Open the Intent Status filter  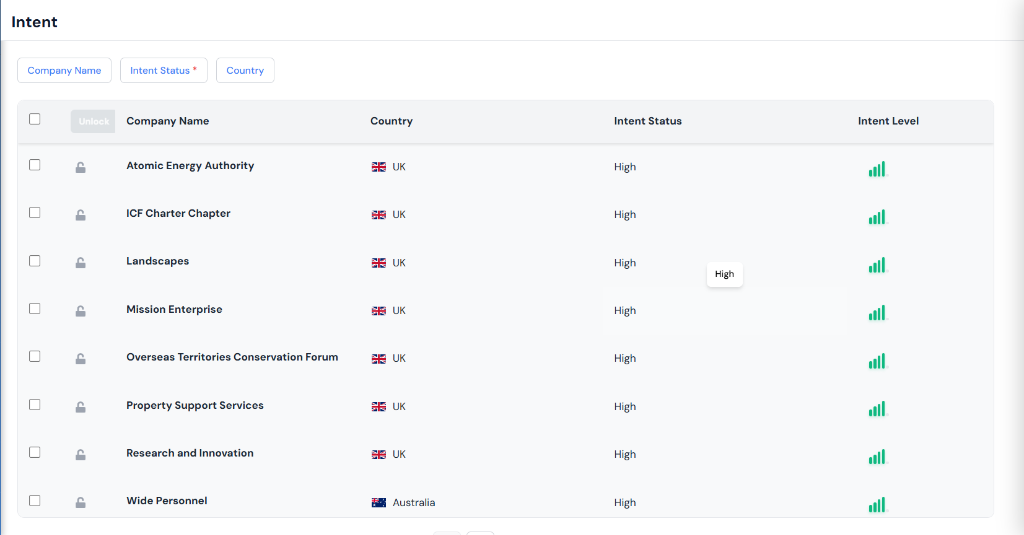click(x=164, y=71)
